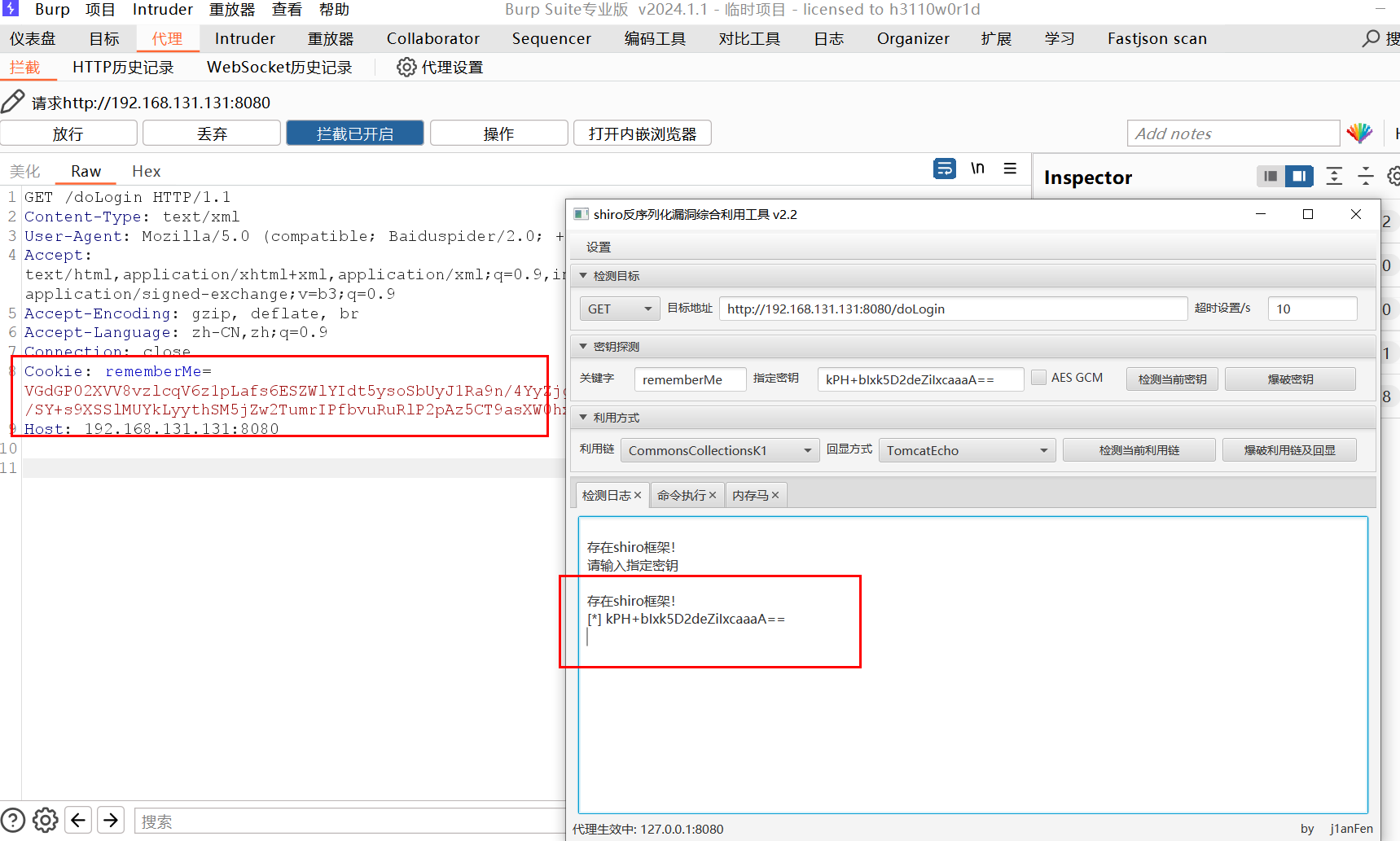The image size is (1400, 841).
Task: Collapse the 利用方式 section
Action: click(x=583, y=418)
